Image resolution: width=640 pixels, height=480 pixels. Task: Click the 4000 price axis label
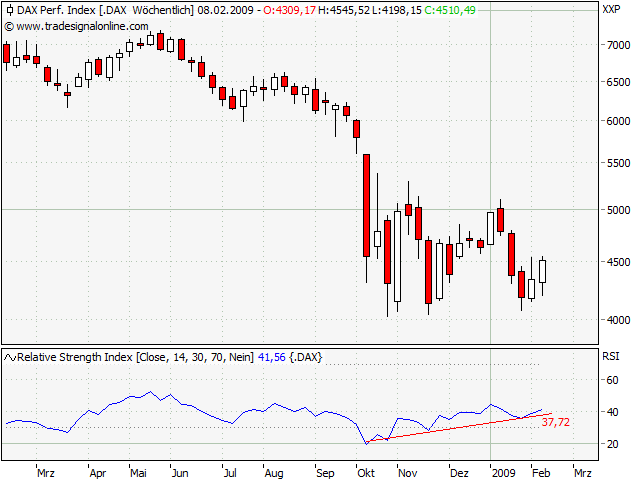[x=618, y=320]
